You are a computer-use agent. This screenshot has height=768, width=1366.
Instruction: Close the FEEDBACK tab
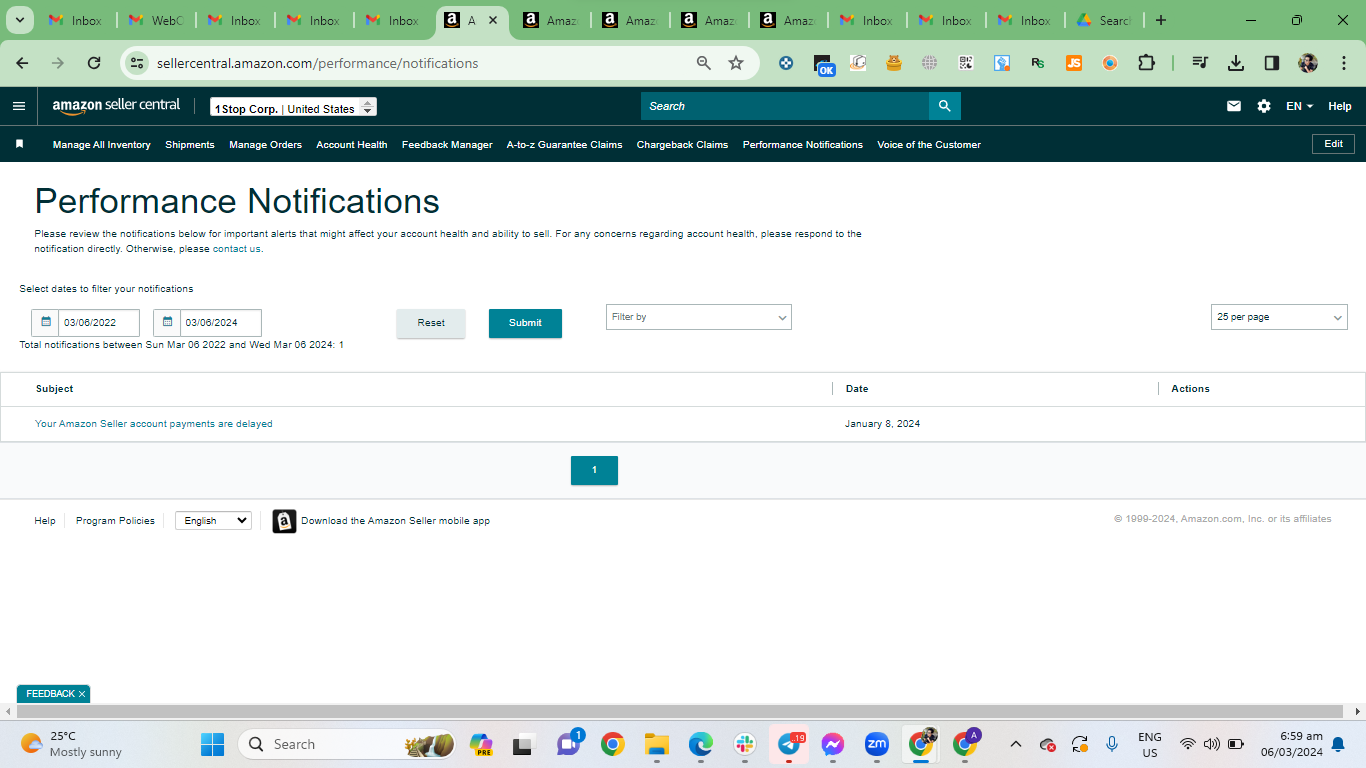82,694
